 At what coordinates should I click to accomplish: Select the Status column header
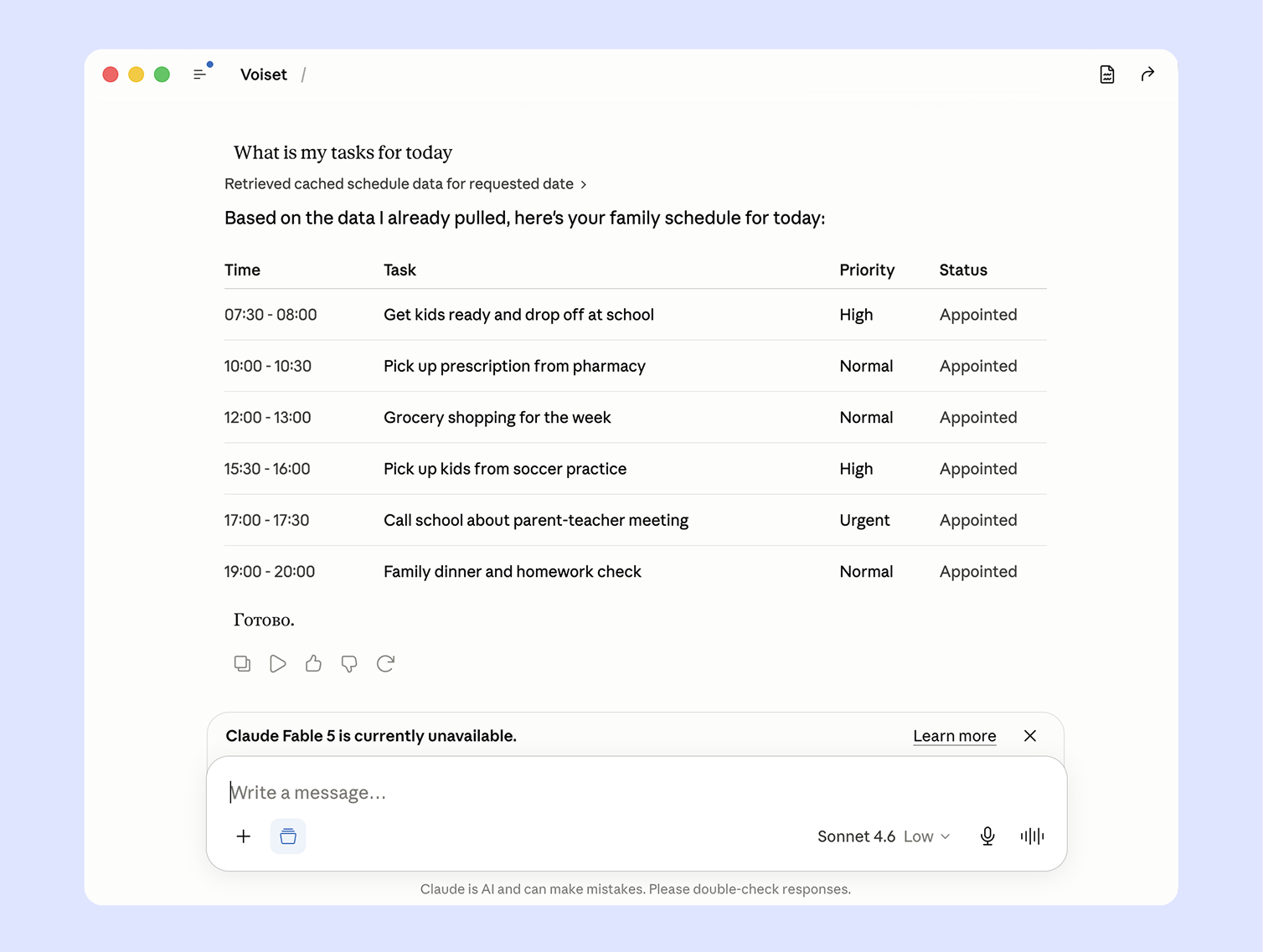pyautogui.click(x=963, y=270)
